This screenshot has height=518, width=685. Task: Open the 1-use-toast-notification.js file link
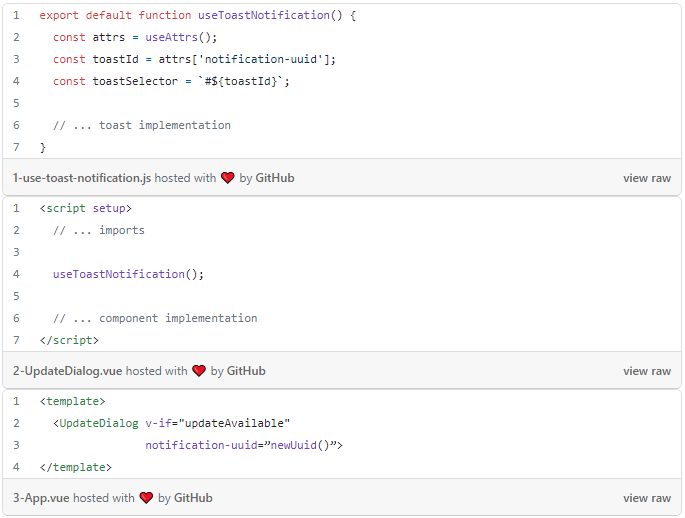(81, 178)
